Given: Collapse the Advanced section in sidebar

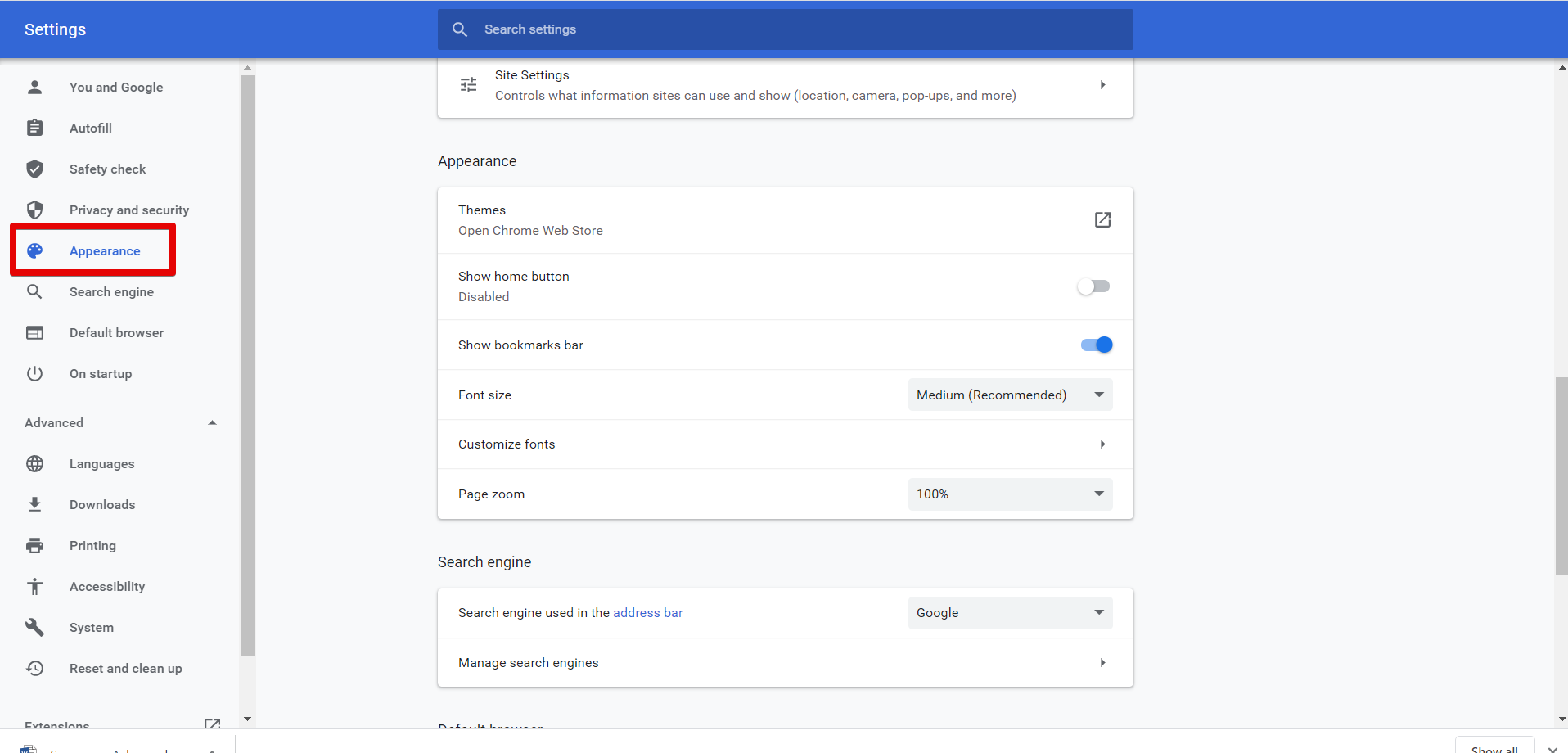Looking at the screenshot, I should tap(212, 422).
